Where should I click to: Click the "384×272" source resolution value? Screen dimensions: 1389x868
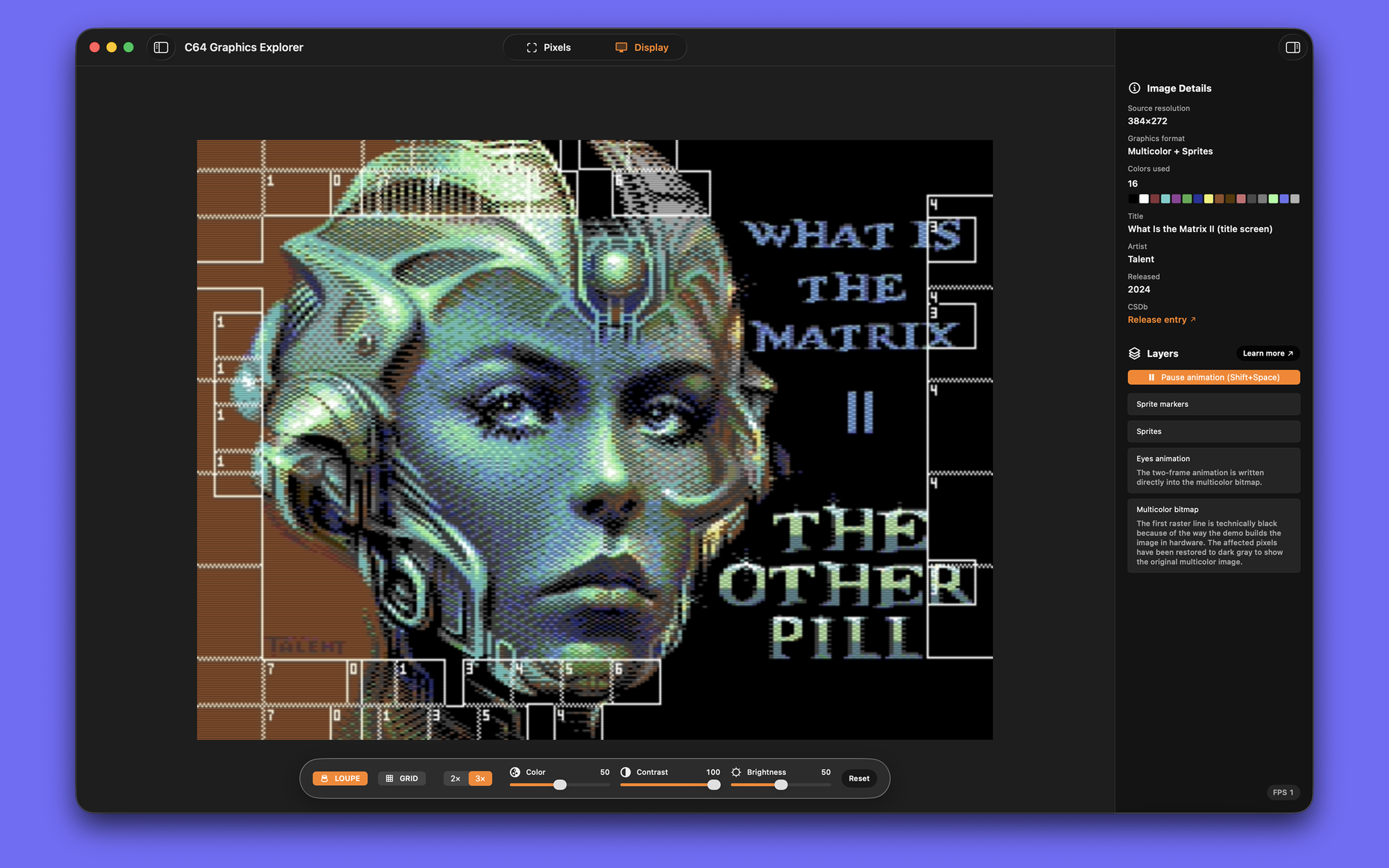pyautogui.click(x=1147, y=121)
